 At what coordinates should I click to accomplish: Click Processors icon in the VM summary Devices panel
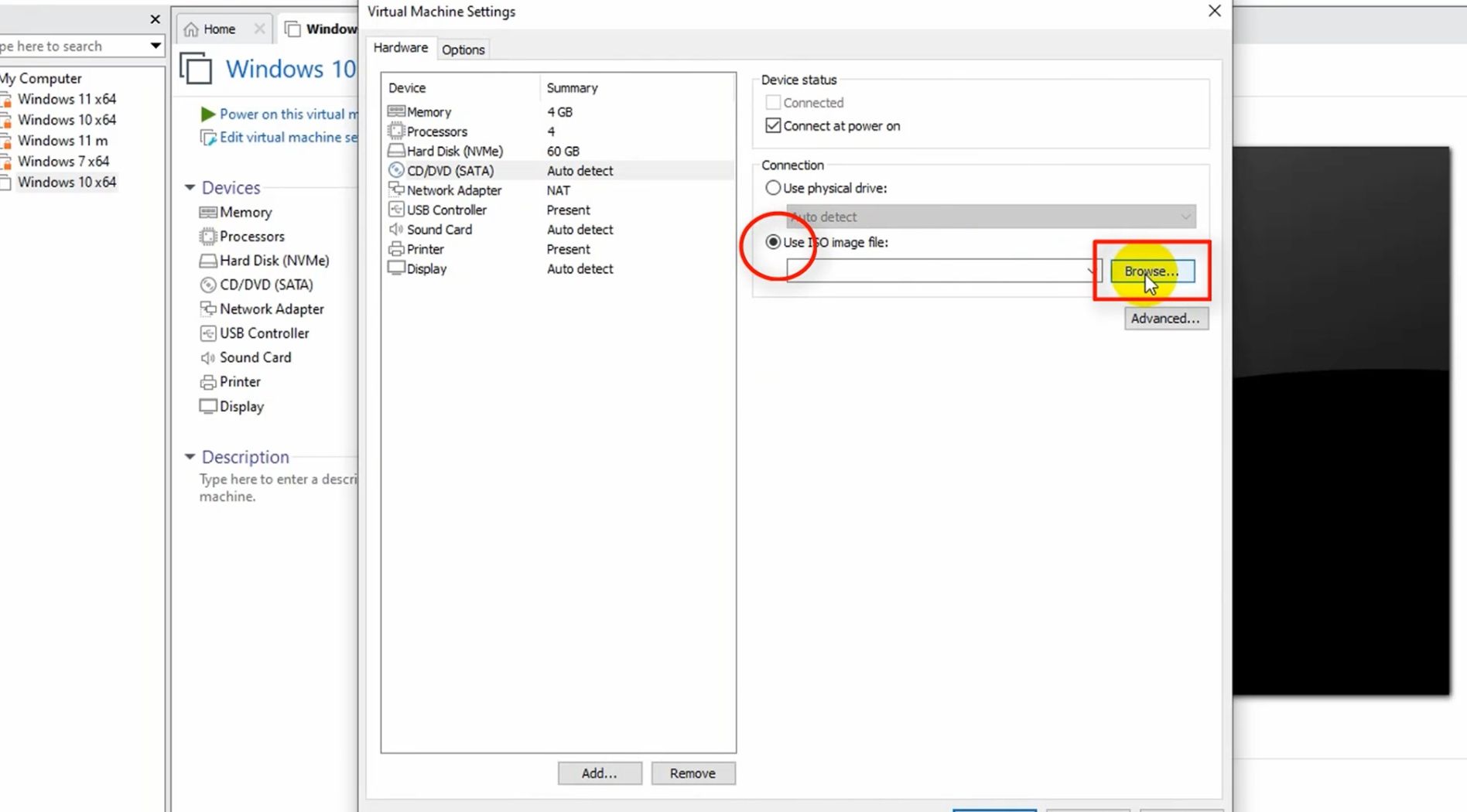(x=208, y=236)
